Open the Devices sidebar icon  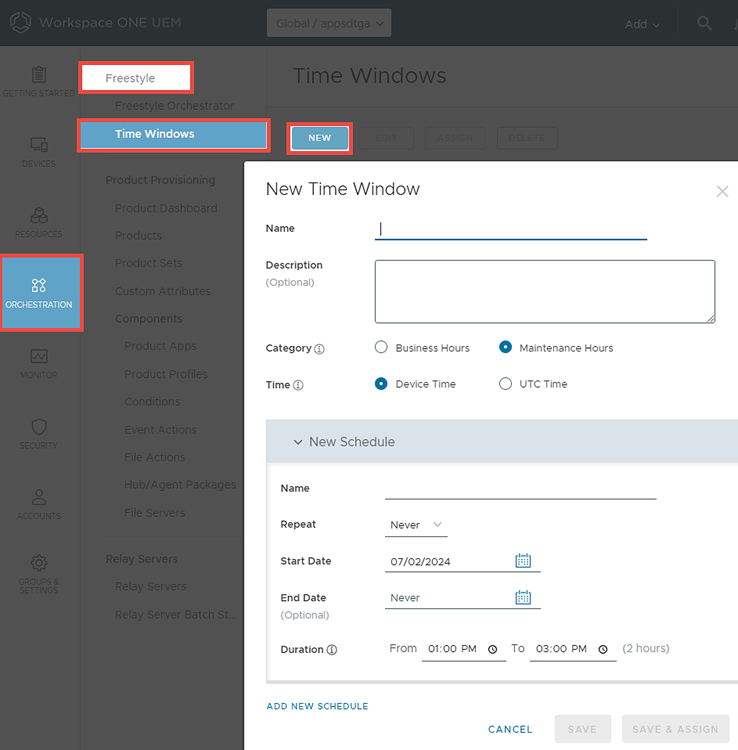[39, 145]
